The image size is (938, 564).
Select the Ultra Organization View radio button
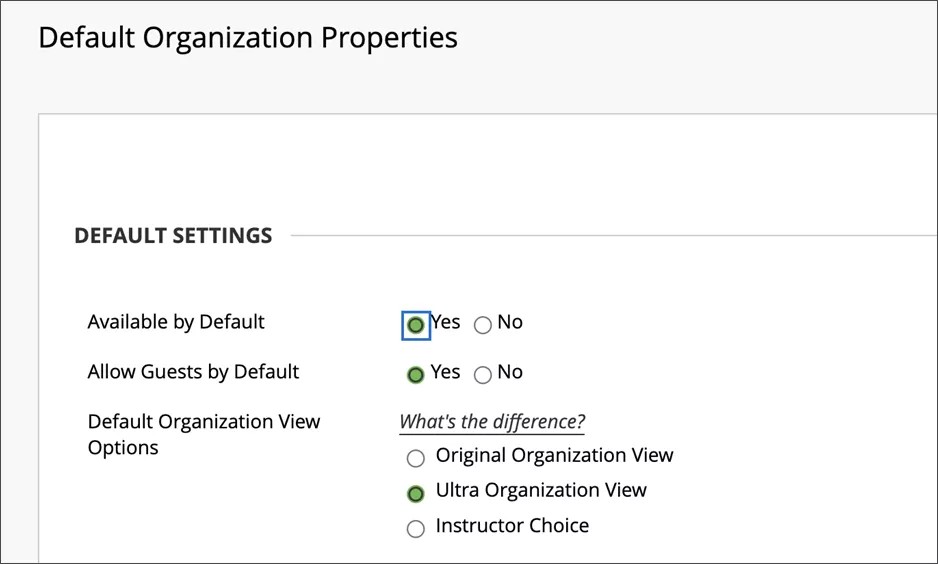pyautogui.click(x=416, y=493)
